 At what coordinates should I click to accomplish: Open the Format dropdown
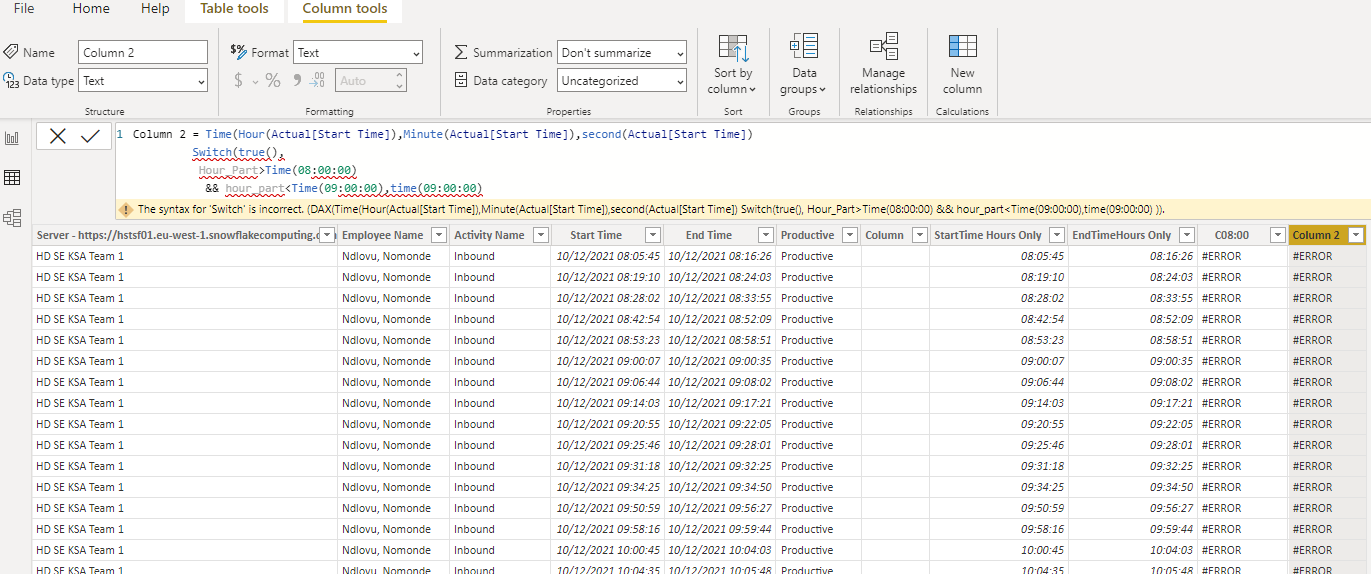tap(358, 52)
